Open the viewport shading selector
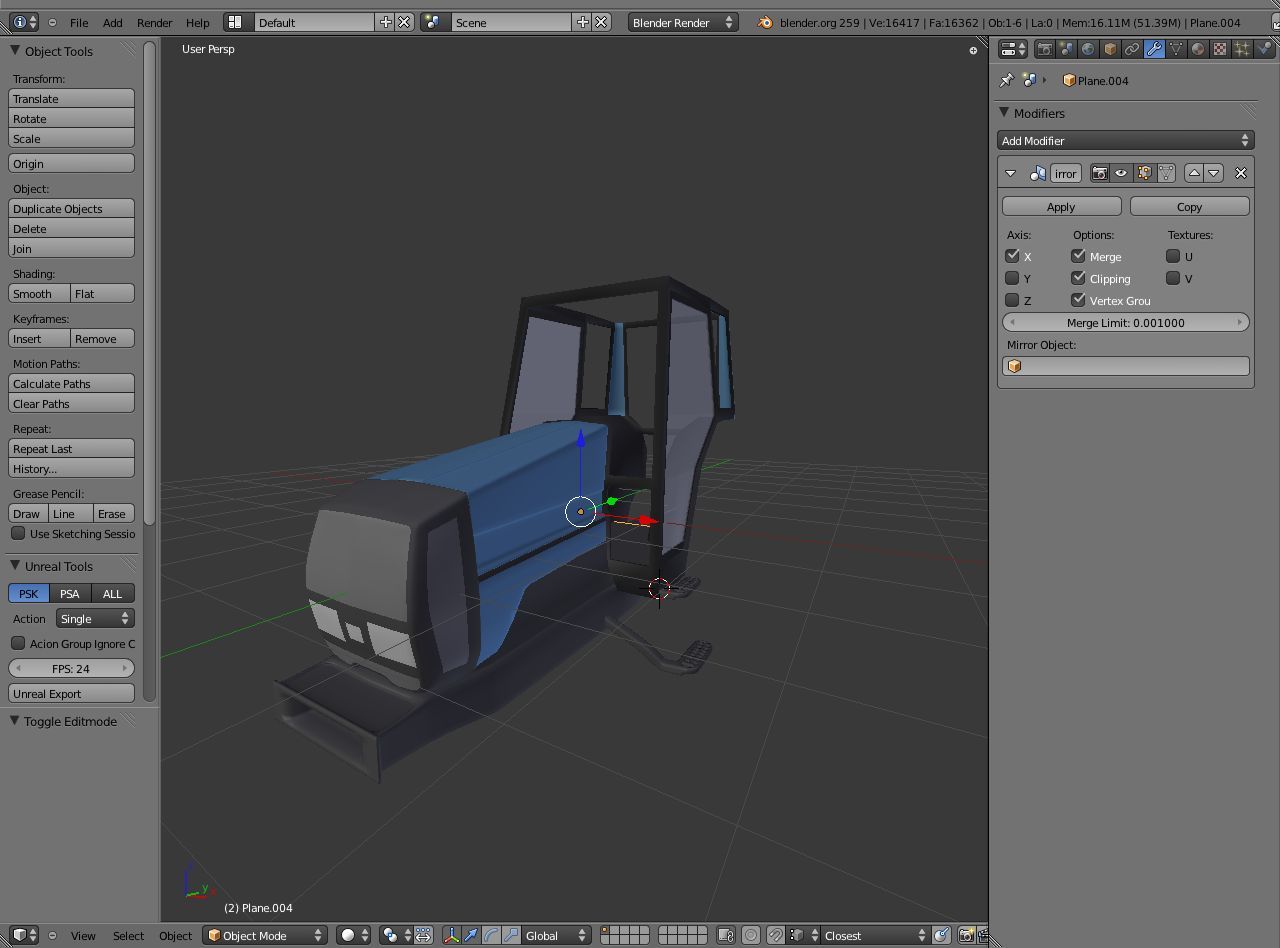The width and height of the screenshot is (1280, 948). [353, 935]
